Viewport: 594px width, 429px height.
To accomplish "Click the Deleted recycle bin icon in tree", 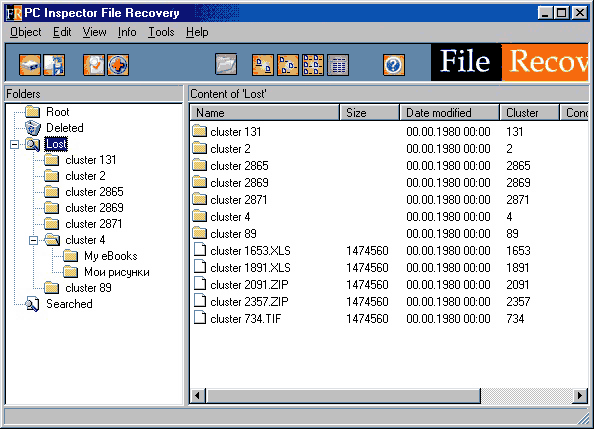I will (x=33, y=128).
